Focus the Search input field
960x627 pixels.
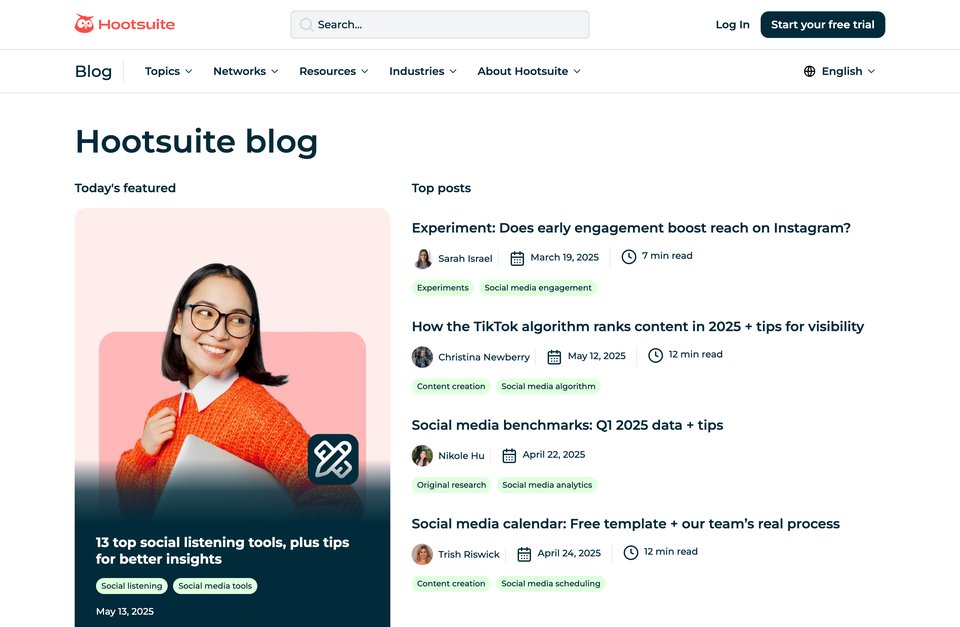440,24
